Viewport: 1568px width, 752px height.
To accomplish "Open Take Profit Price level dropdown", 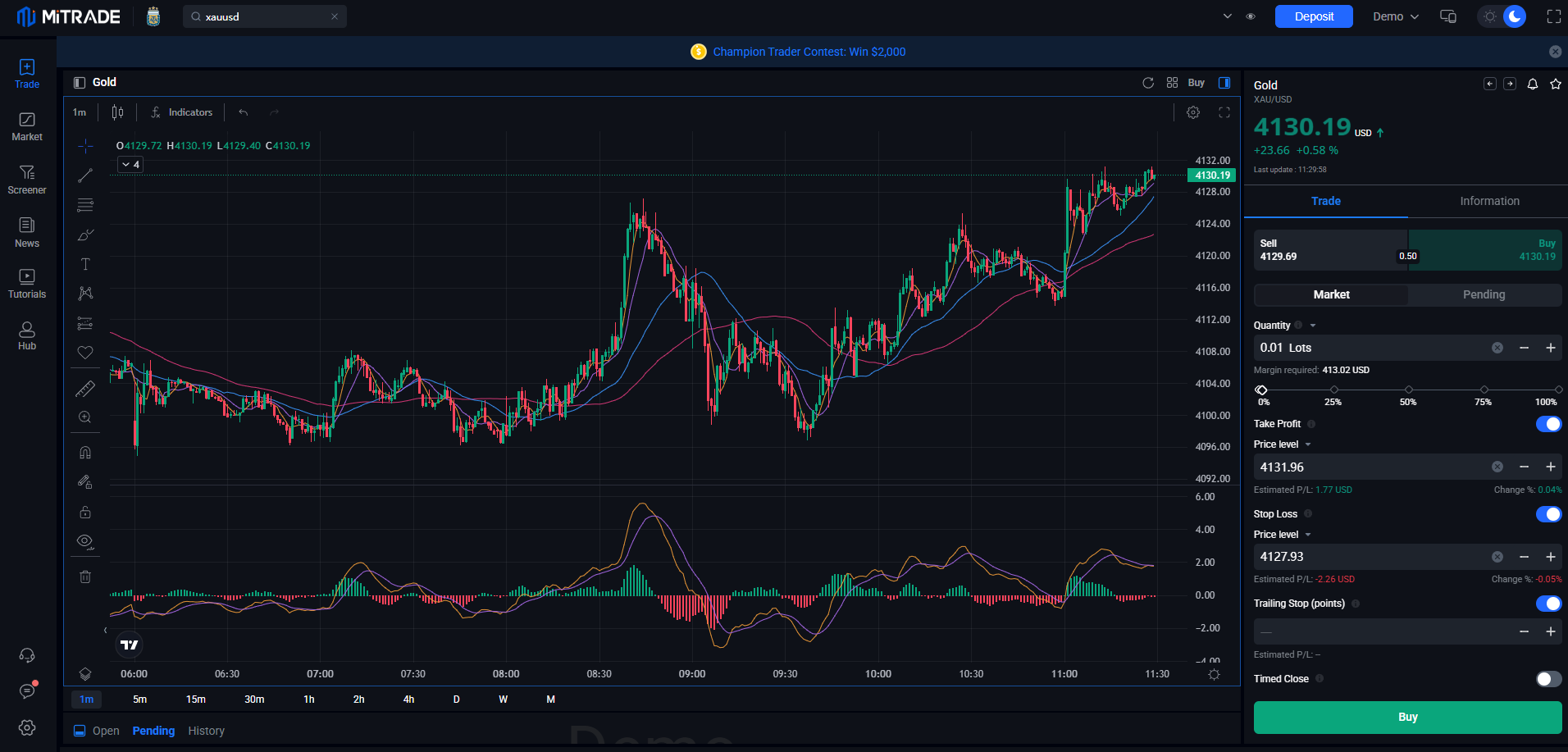I will (1308, 444).
